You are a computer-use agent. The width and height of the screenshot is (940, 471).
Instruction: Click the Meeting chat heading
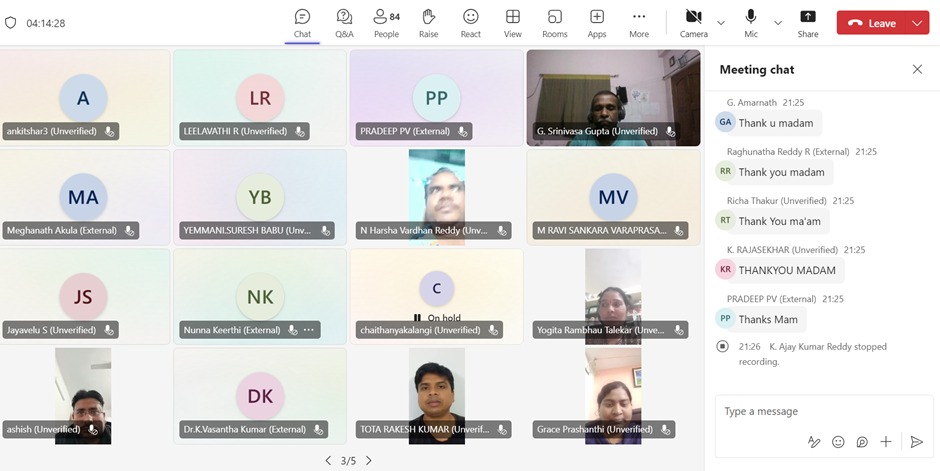point(757,70)
